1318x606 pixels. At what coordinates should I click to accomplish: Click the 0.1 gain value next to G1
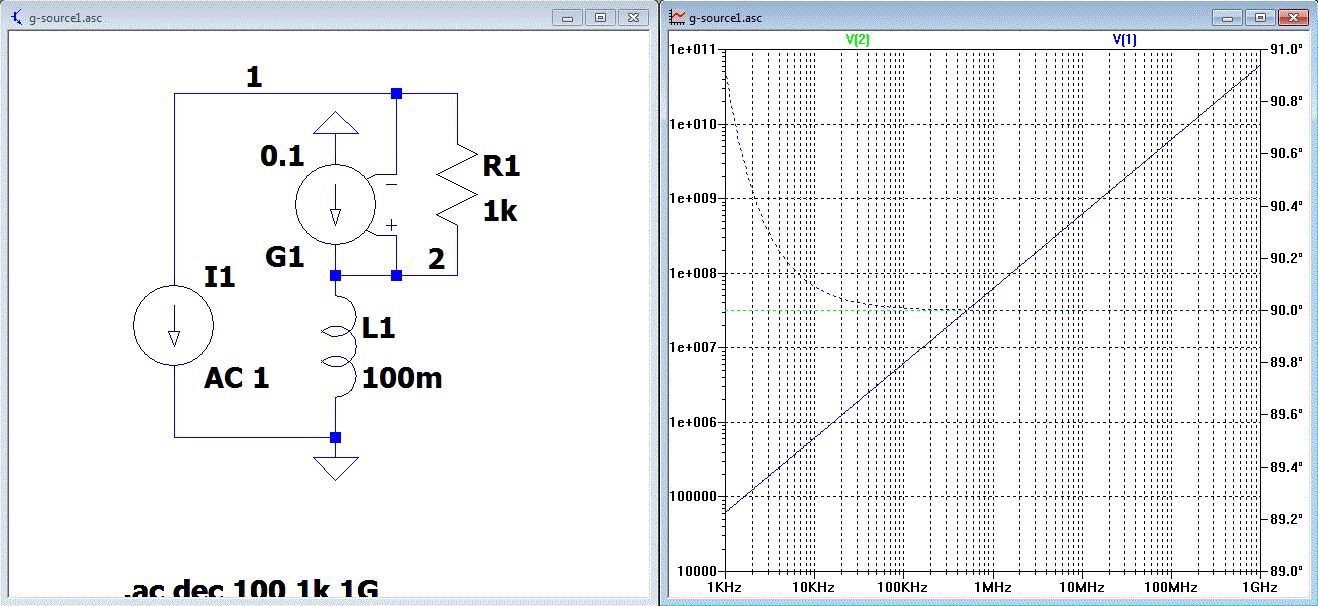[281, 156]
